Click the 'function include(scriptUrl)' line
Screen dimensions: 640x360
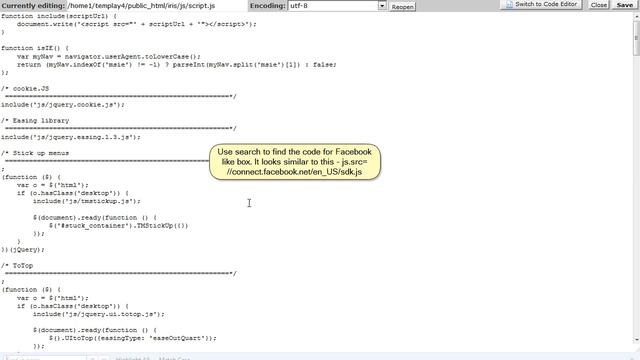point(59,16)
